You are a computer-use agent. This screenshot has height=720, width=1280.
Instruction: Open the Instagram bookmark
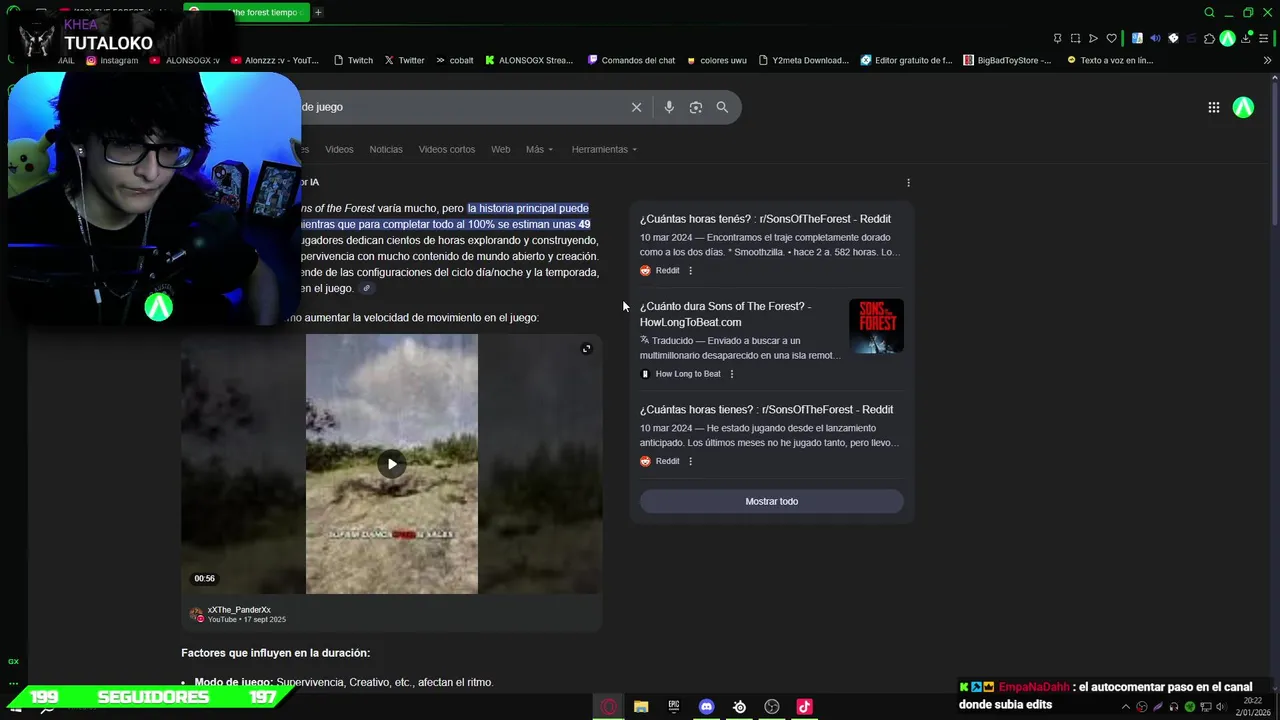point(112,60)
